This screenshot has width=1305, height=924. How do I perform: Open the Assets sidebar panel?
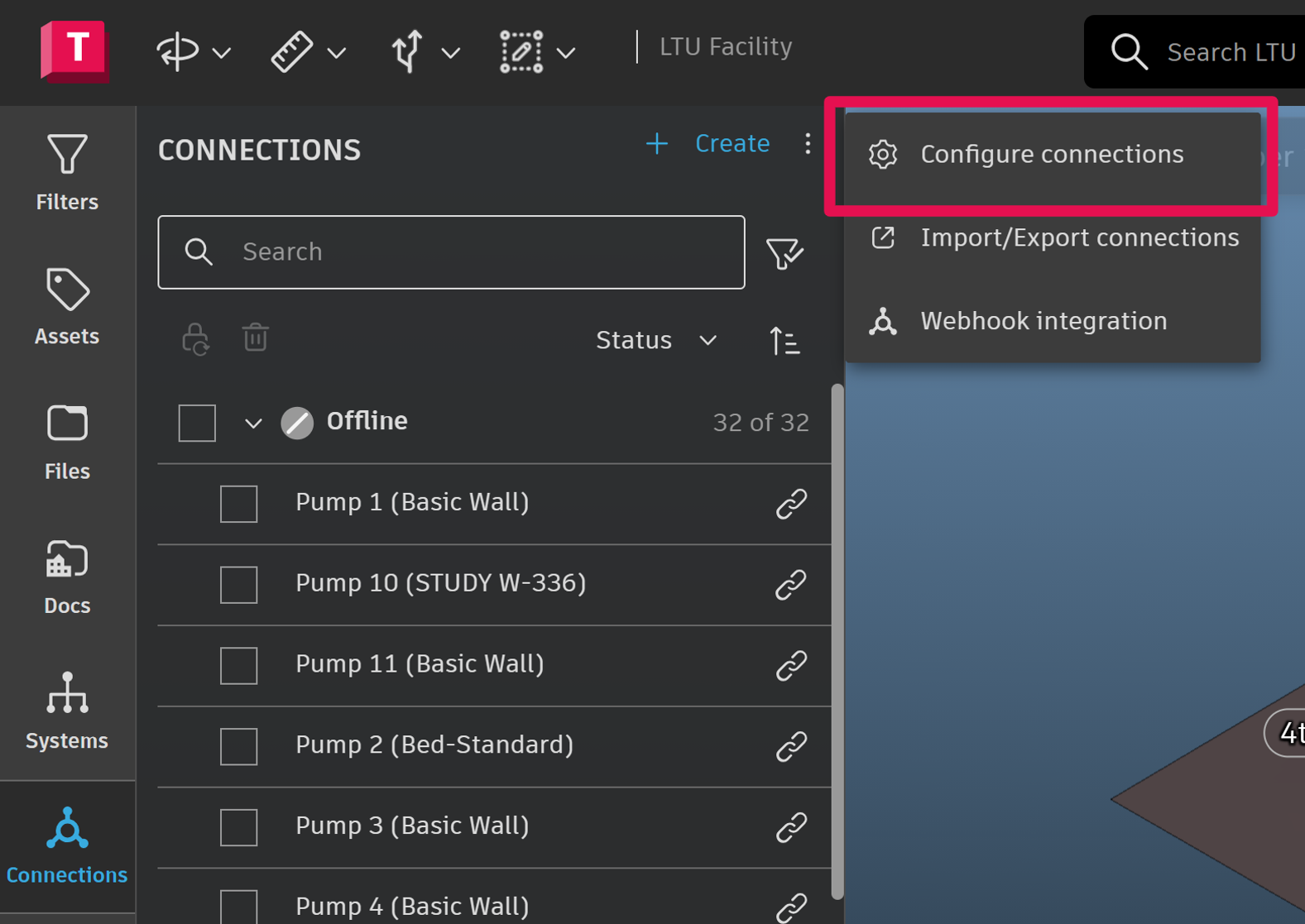(x=67, y=307)
